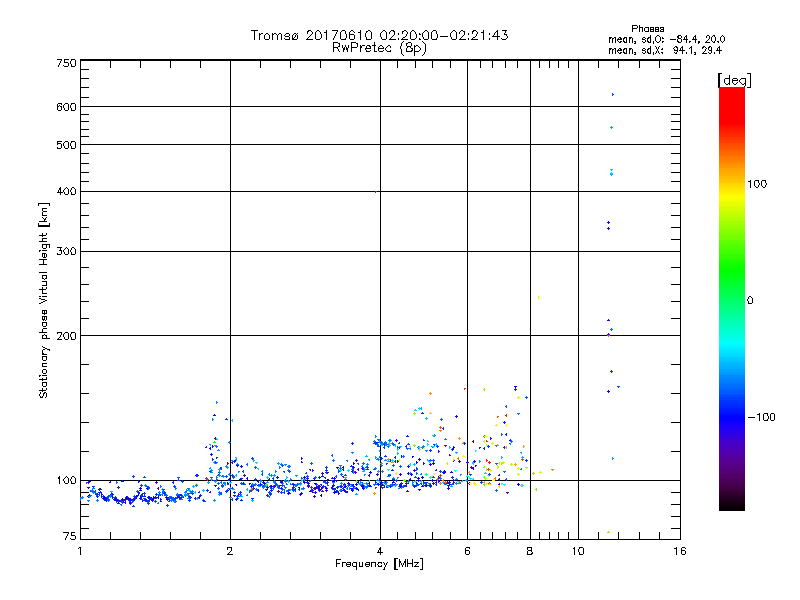Click the x-axis '8' label
This screenshot has width=800, height=600.
530,551
